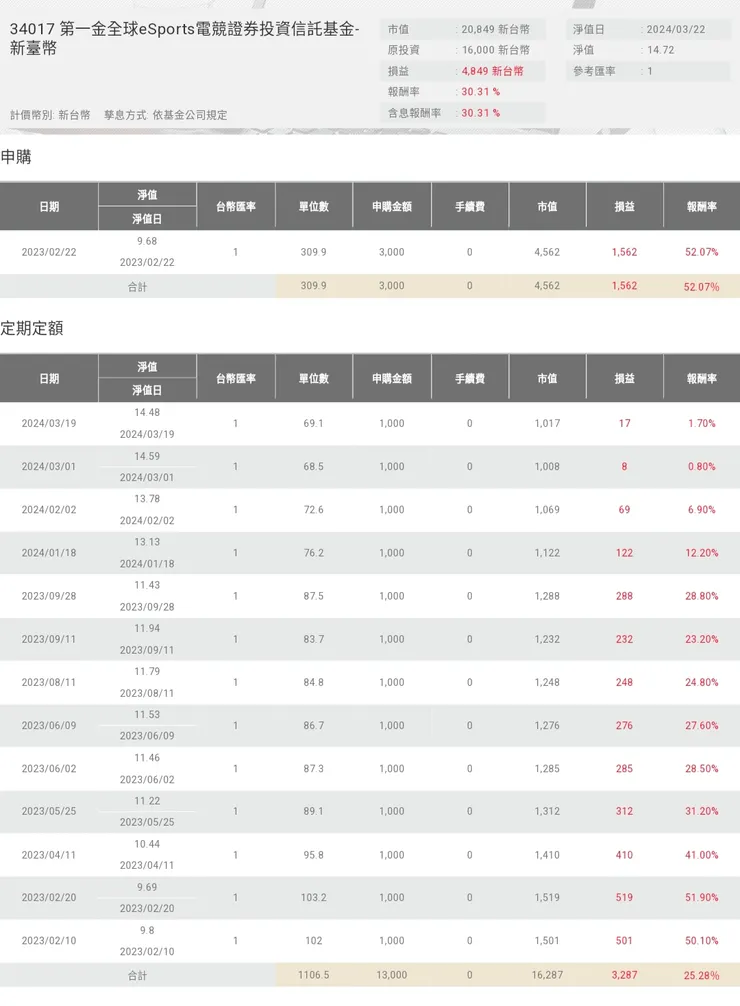Click the 1,276 market value
Screen dimensions: 740x1006
click(x=547, y=725)
